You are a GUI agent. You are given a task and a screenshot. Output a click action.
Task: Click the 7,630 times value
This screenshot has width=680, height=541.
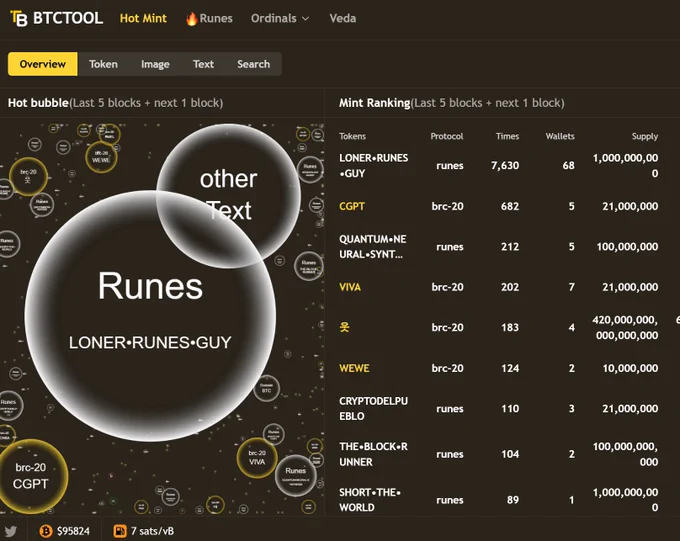coord(505,165)
